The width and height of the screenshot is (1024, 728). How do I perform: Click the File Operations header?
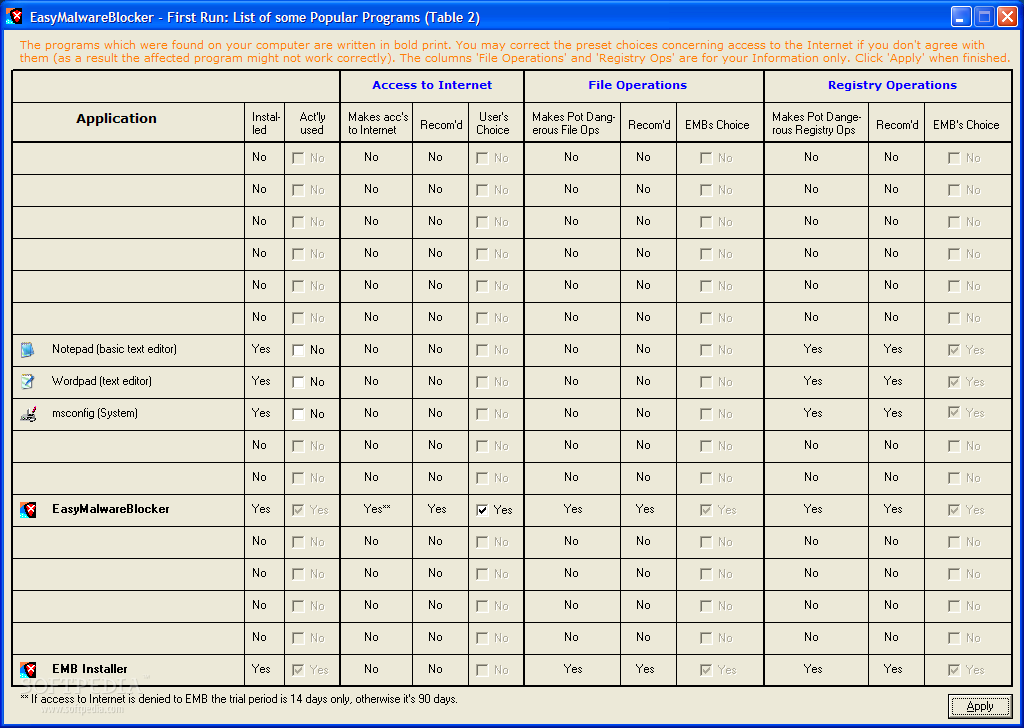tap(637, 85)
